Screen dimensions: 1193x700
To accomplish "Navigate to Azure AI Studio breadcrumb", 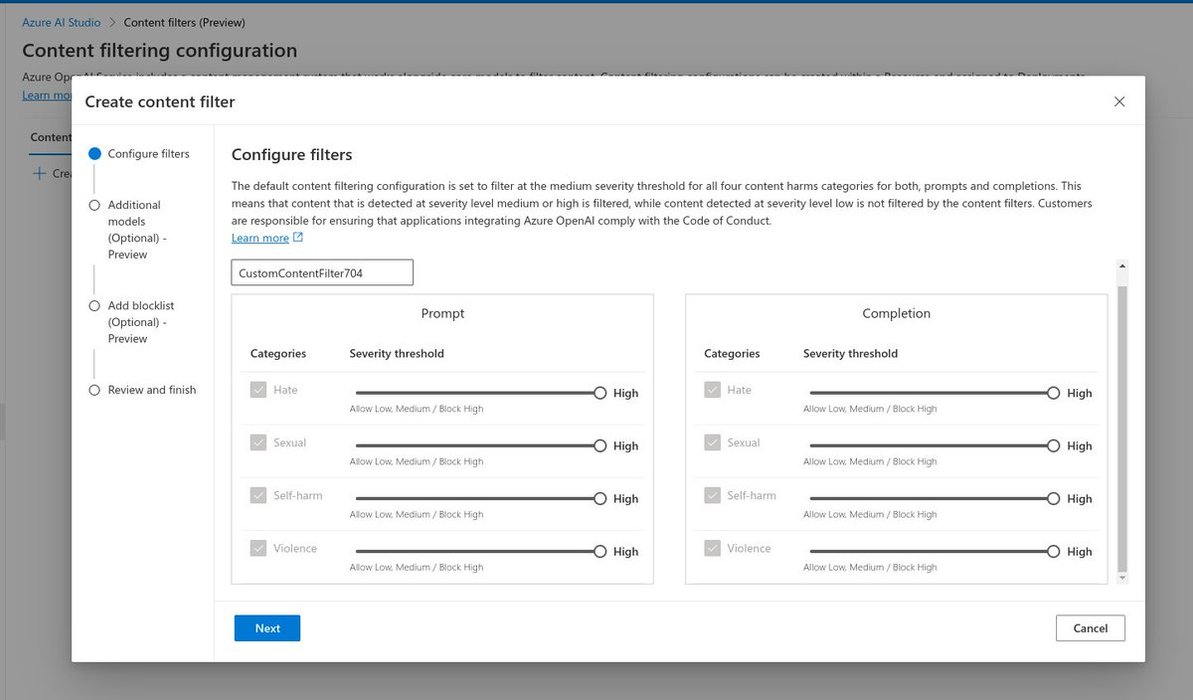I will pyautogui.click(x=61, y=22).
